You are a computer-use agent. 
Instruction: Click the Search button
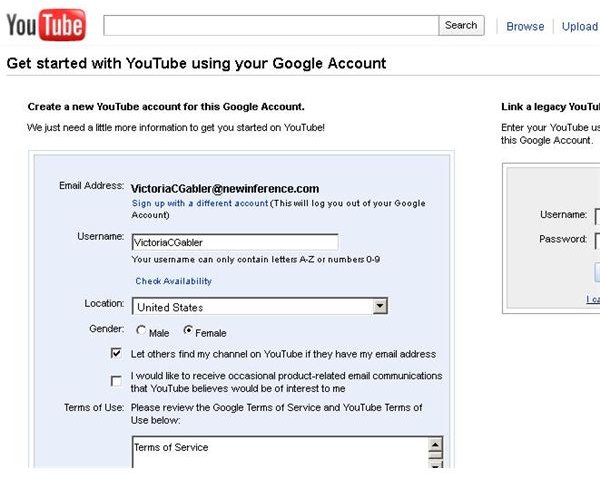pyautogui.click(x=461, y=26)
